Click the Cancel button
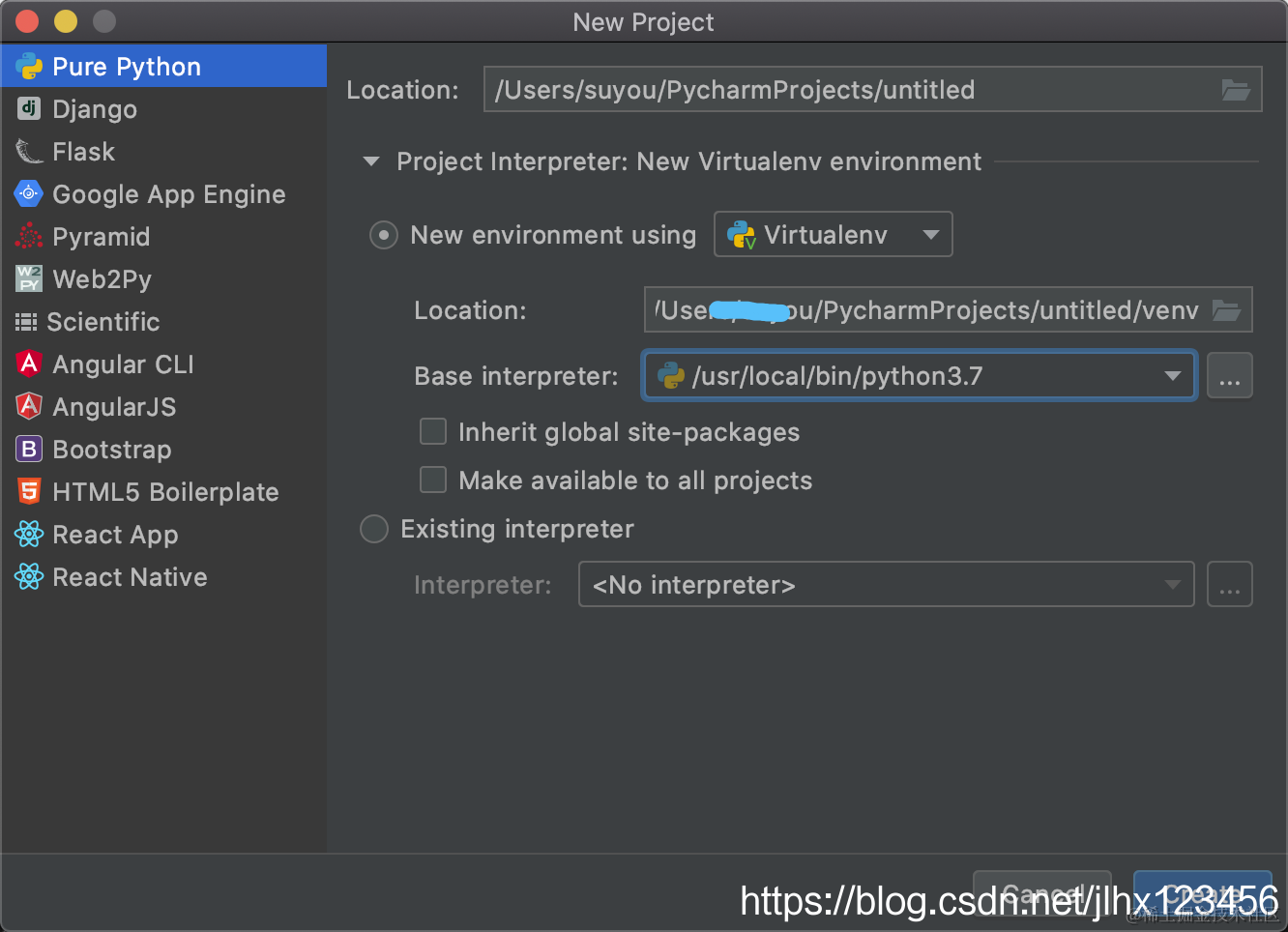 [1043, 895]
